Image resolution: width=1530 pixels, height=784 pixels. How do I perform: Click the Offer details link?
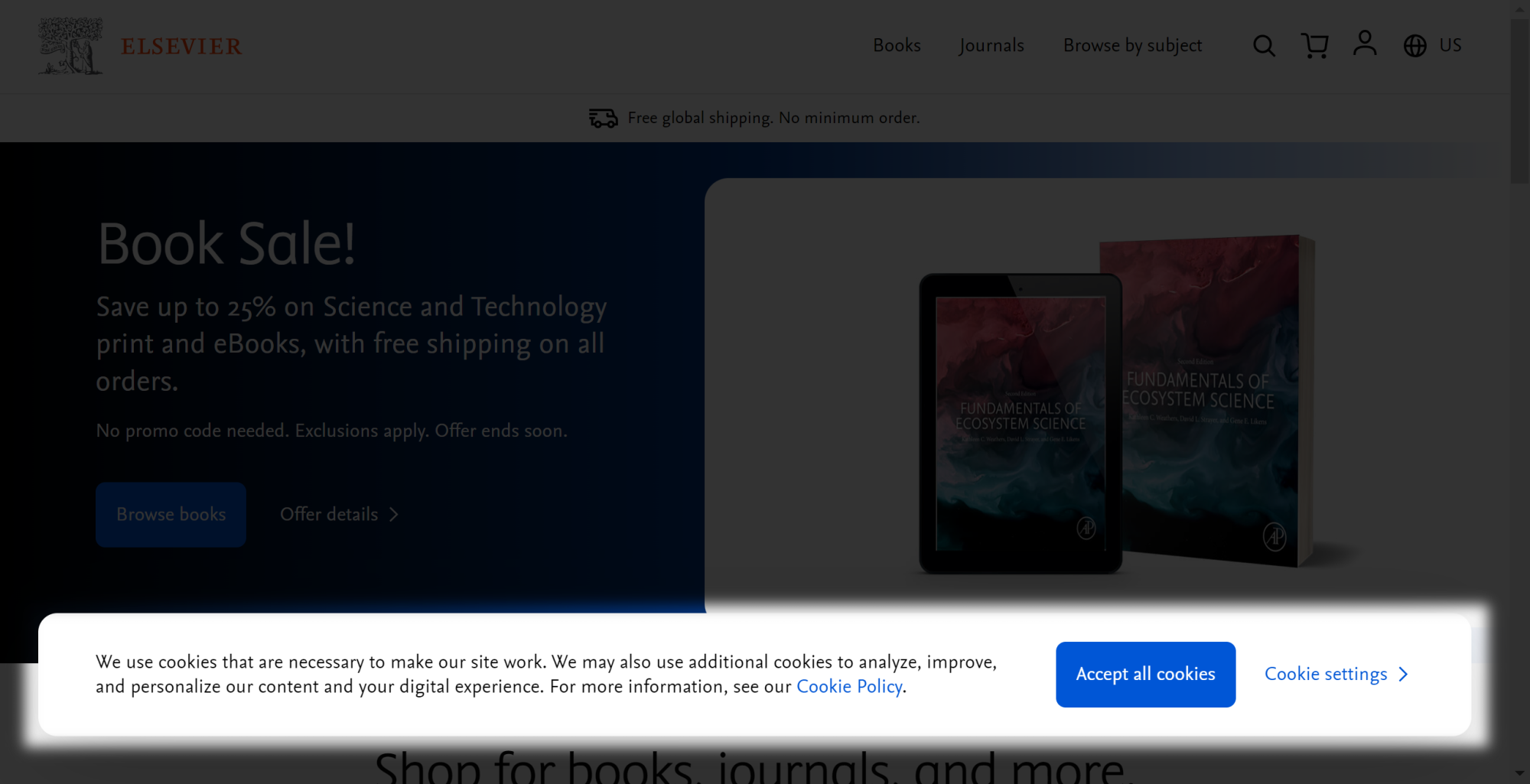(329, 514)
